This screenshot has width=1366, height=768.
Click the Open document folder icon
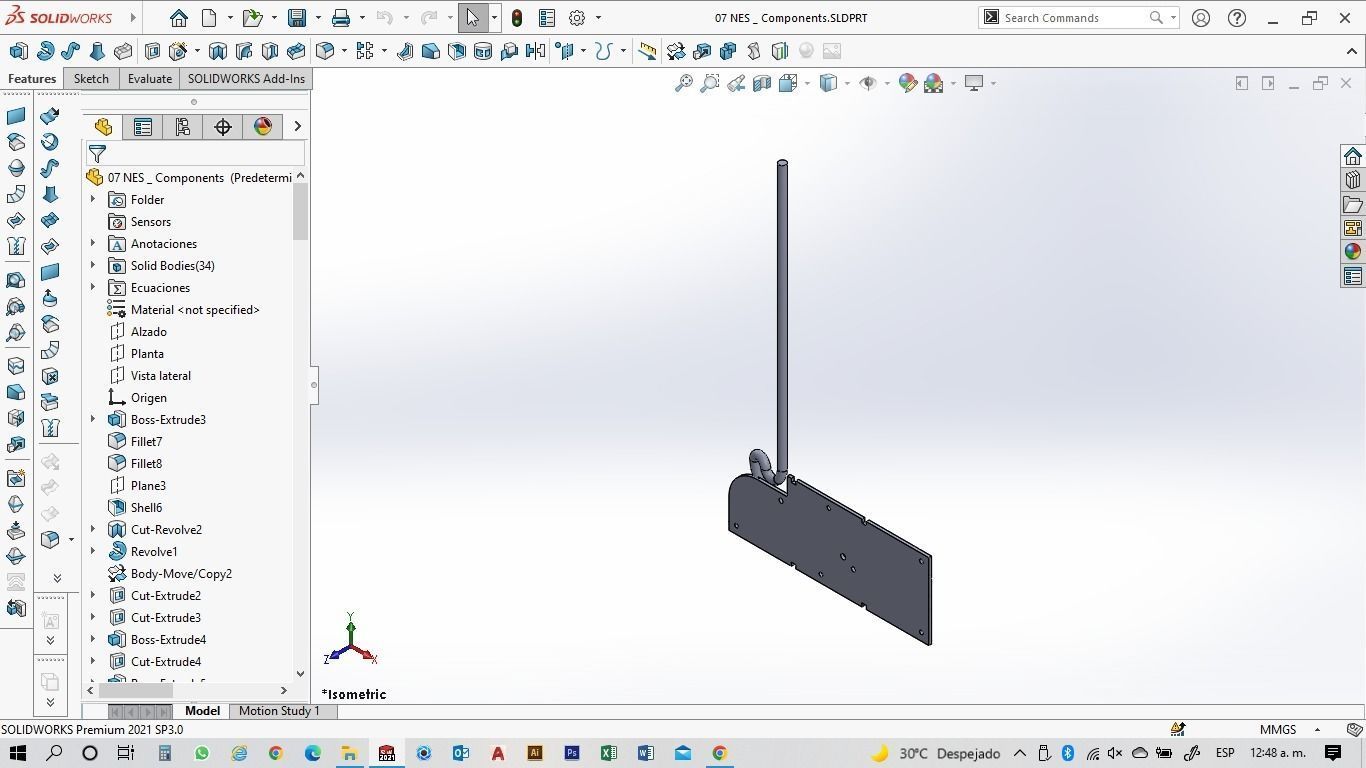point(252,18)
